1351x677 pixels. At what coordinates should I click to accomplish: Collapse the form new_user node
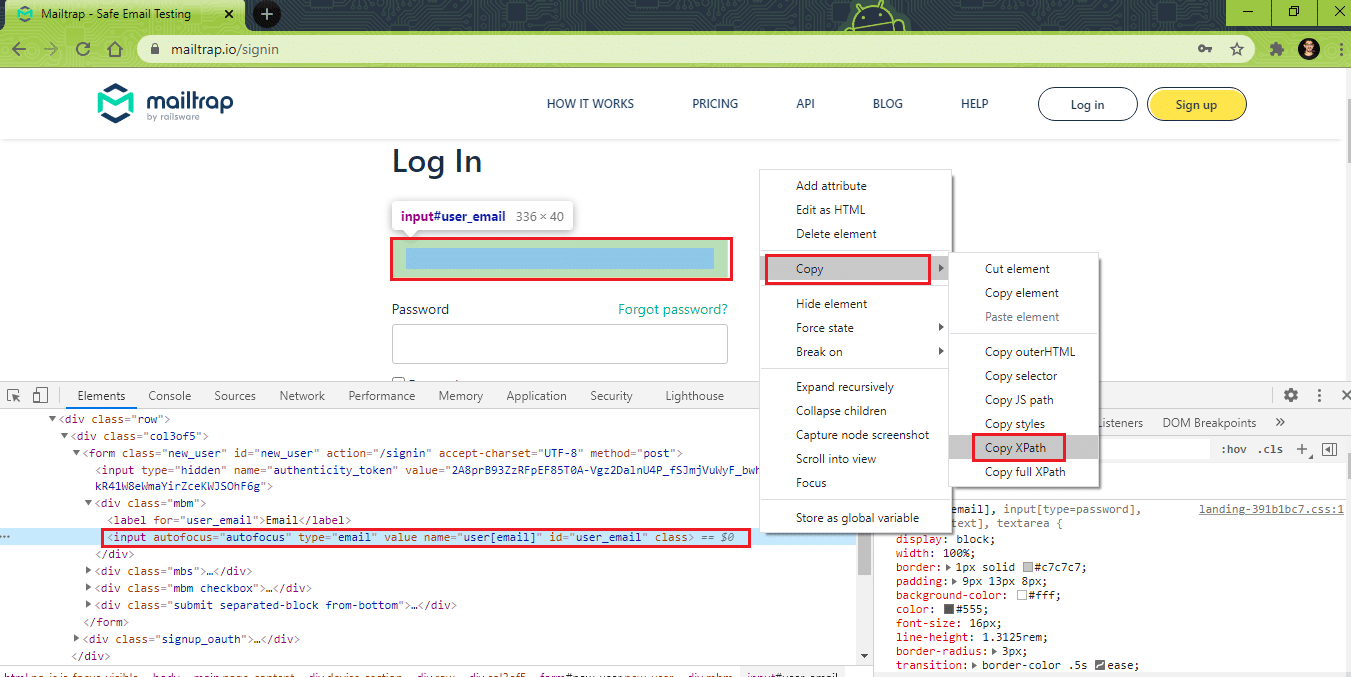tap(78, 453)
